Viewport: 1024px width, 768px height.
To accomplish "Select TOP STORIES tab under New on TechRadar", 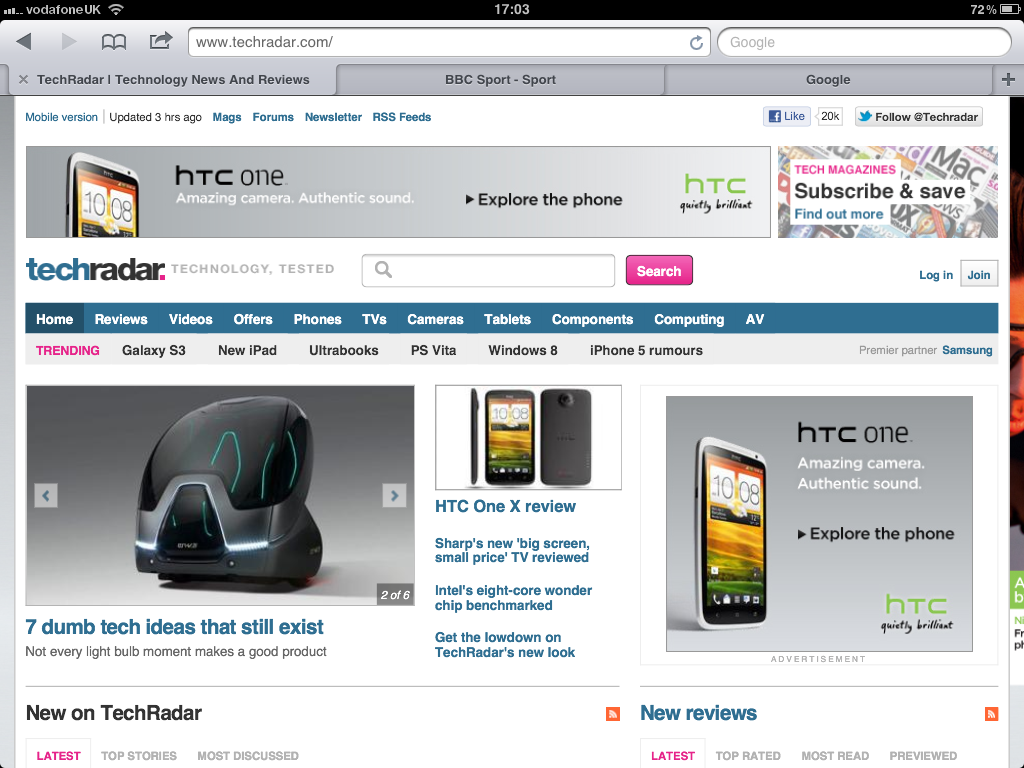I will (x=138, y=756).
